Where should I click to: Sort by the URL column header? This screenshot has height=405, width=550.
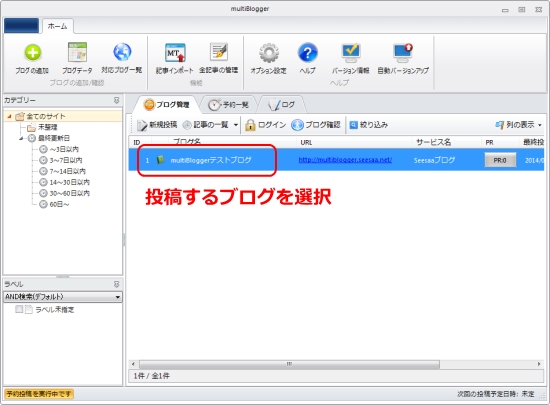[306, 142]
